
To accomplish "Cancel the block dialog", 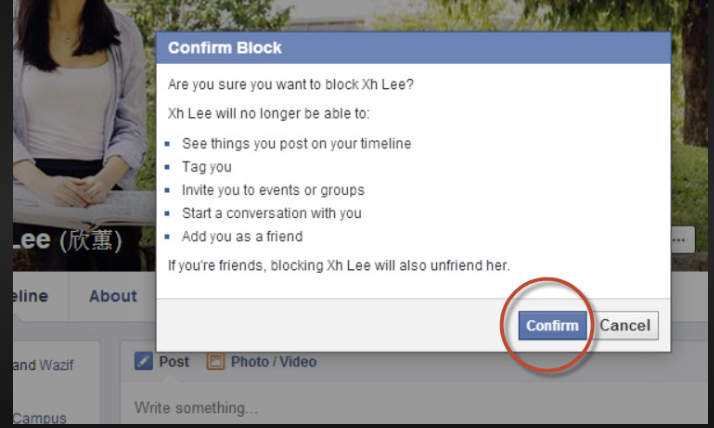I will click(x=625, y=325).
